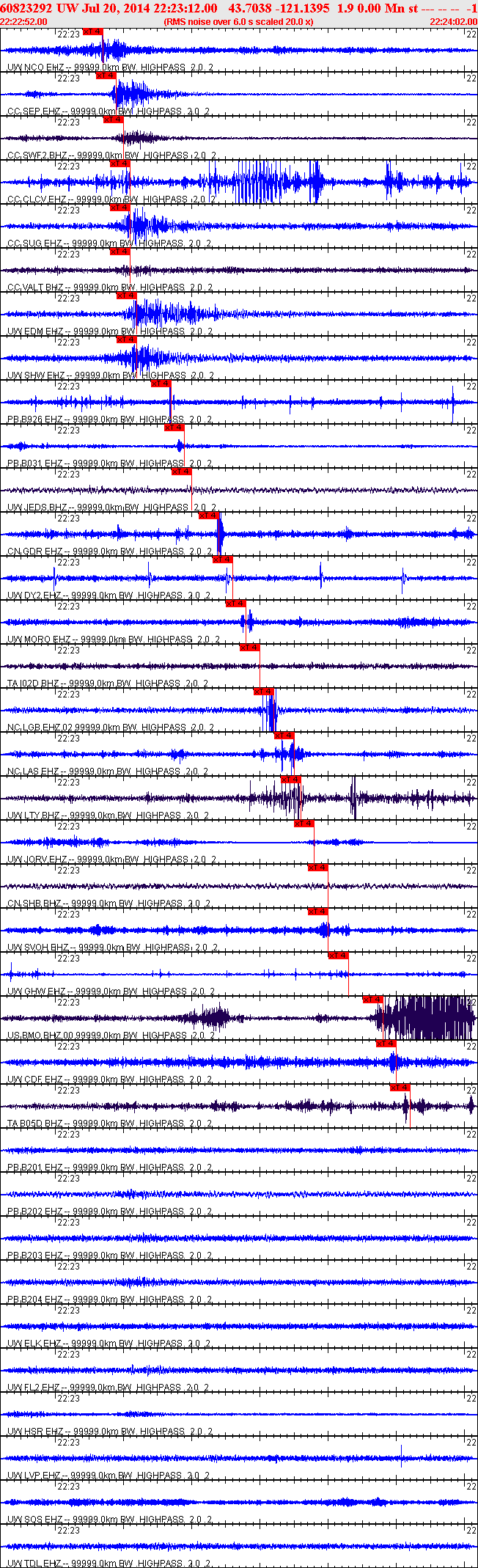Click the PB B926 EHZ trace label

110,420
